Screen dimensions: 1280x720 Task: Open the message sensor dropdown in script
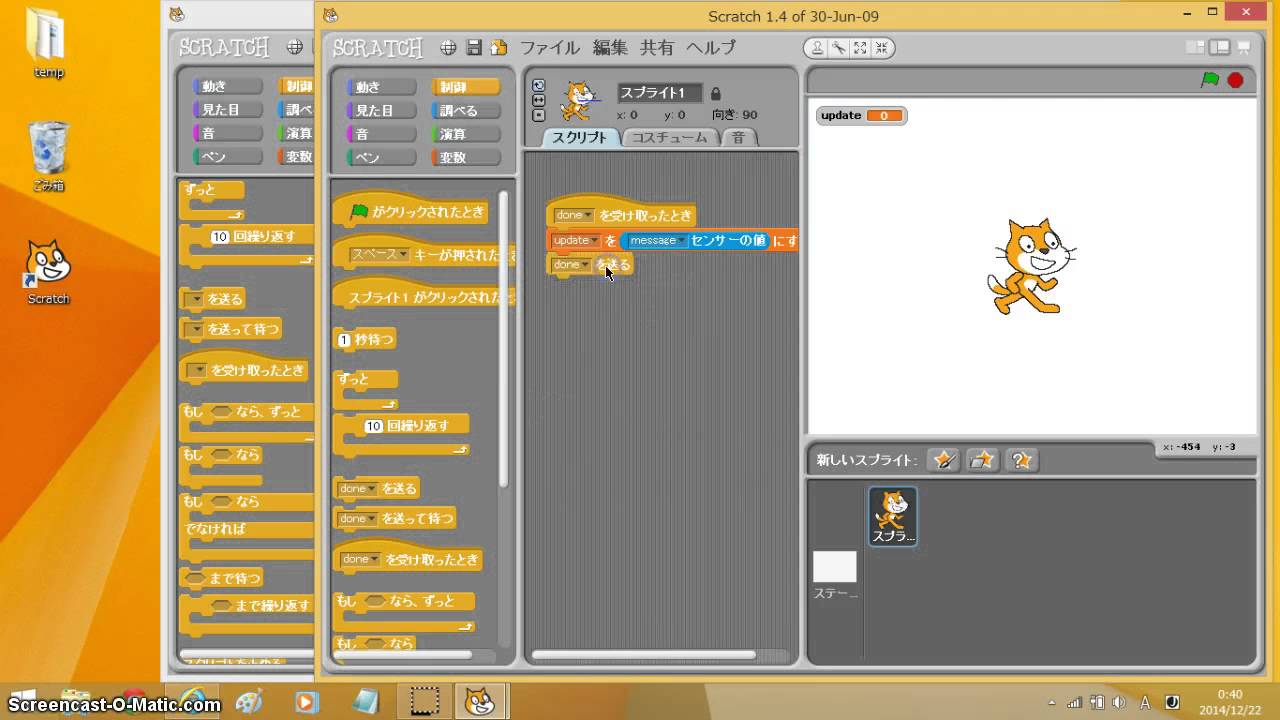coord(657,240)
